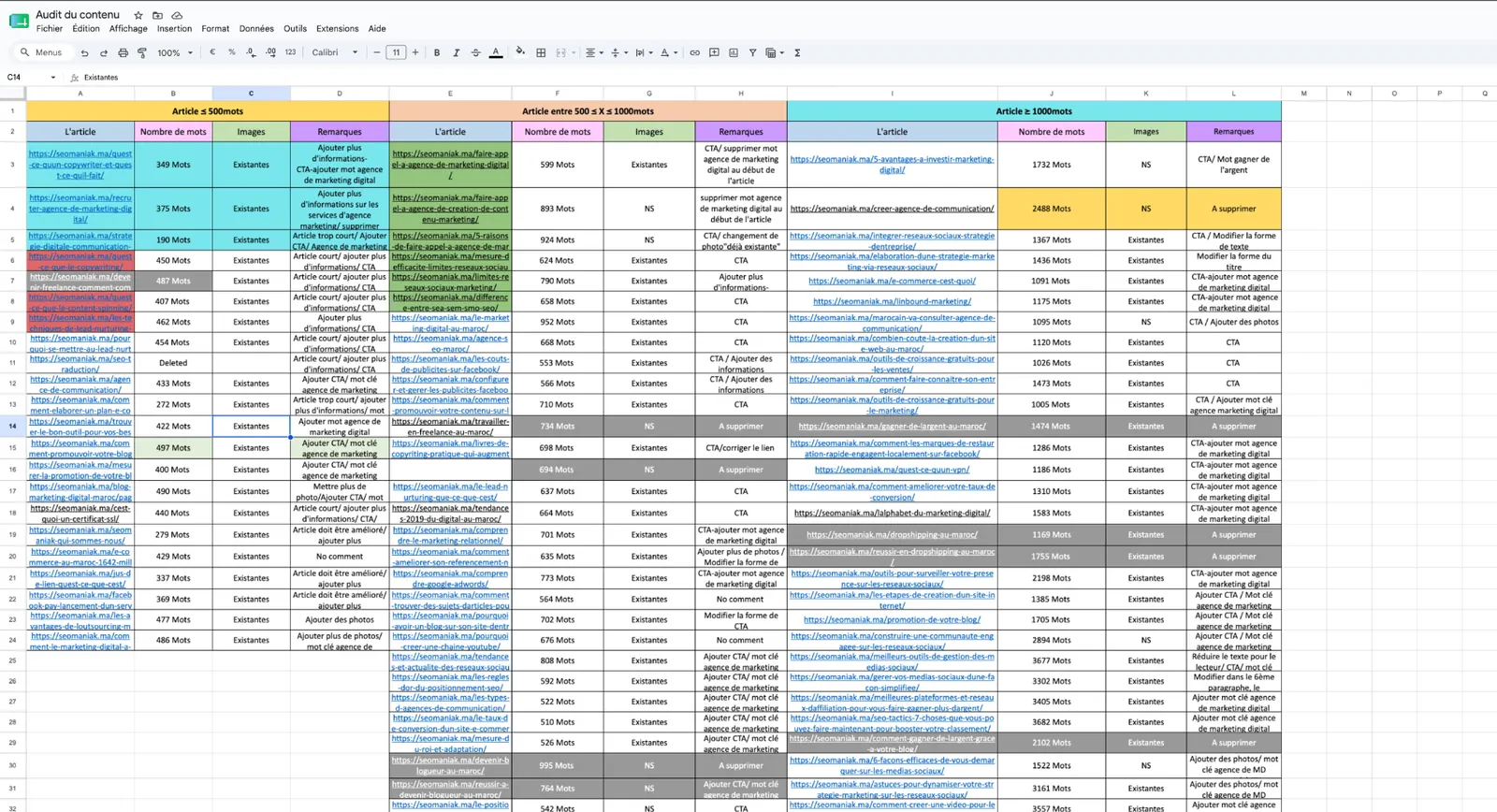Screen dimensions: 1497x812
Task: Expand the text rotation dropdown
Action: coord(669,53)
